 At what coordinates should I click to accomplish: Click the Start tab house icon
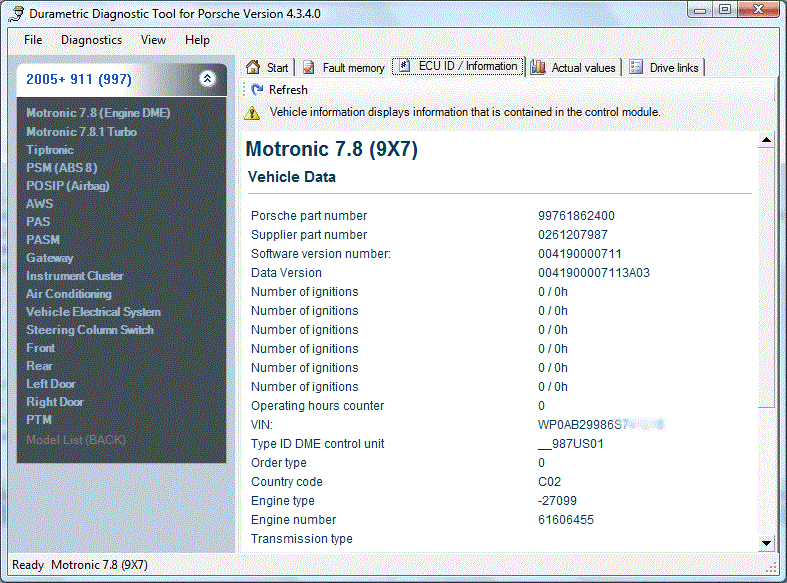253,67
